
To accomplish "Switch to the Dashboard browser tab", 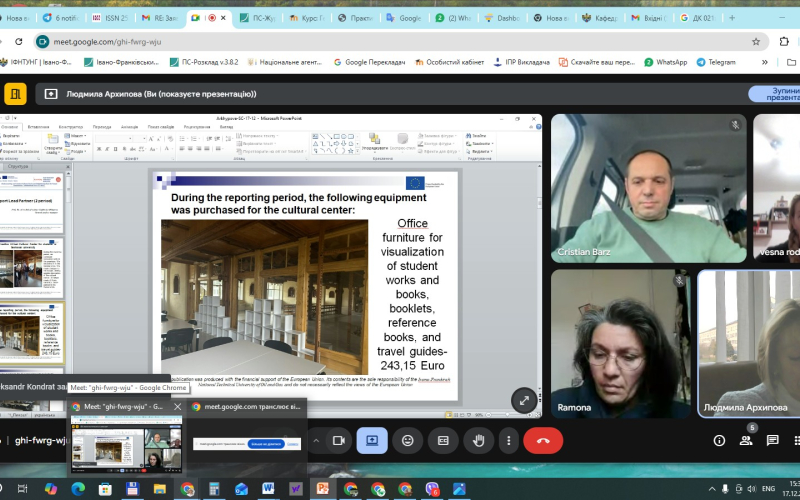I will click(505, 18).
